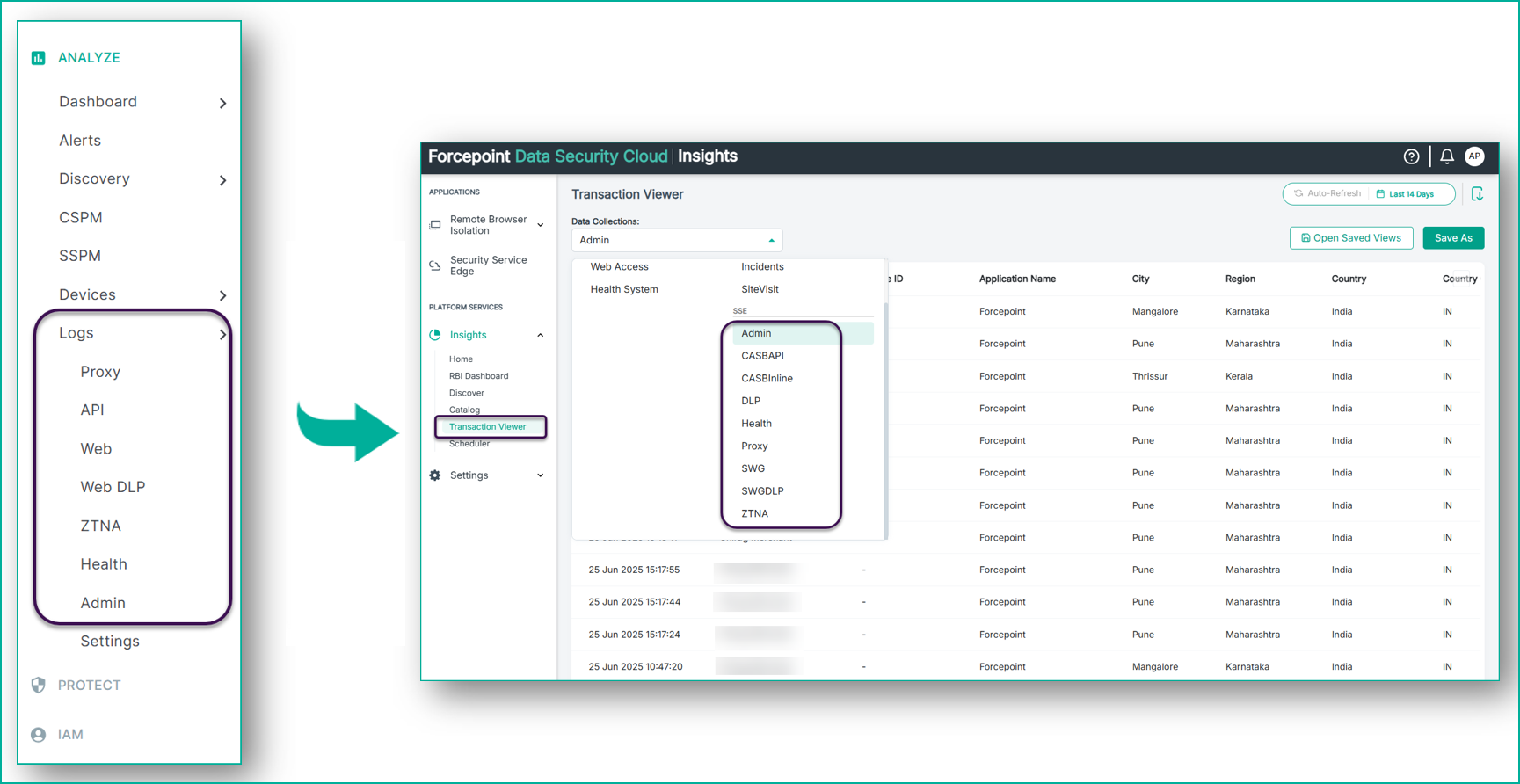Open Scheduler under Insights
This screenshot has width=1520, height=784.
pyautogui.click(x=469, y=444)
